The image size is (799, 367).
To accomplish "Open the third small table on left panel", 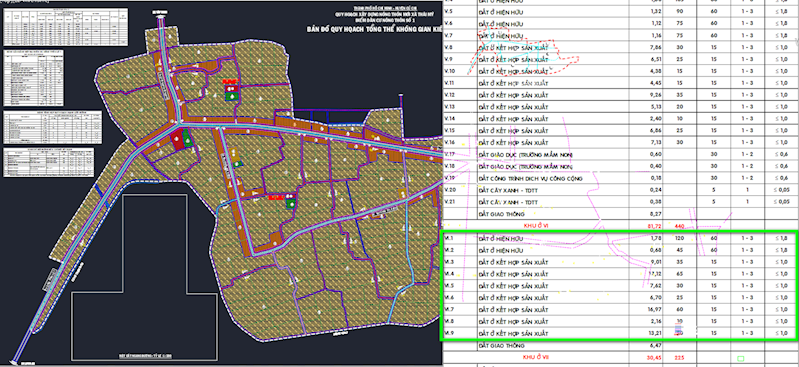I will click(52, 127).
